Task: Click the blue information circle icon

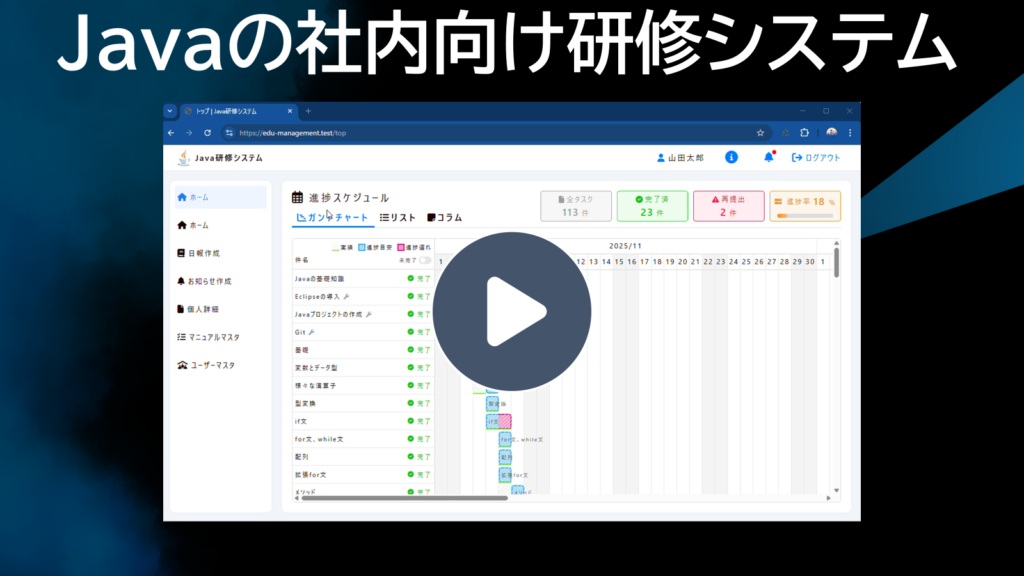Action: click(x=731, y=158)
